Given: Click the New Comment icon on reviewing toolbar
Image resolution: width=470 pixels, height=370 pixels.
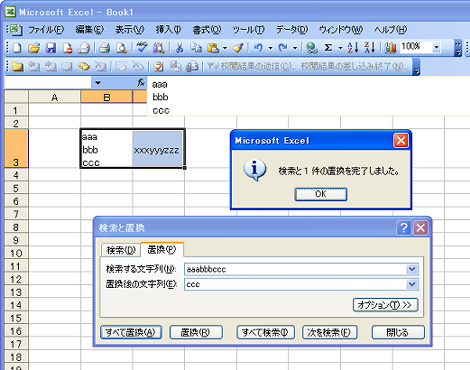Looking at the screenshot, I should [17, 66].
